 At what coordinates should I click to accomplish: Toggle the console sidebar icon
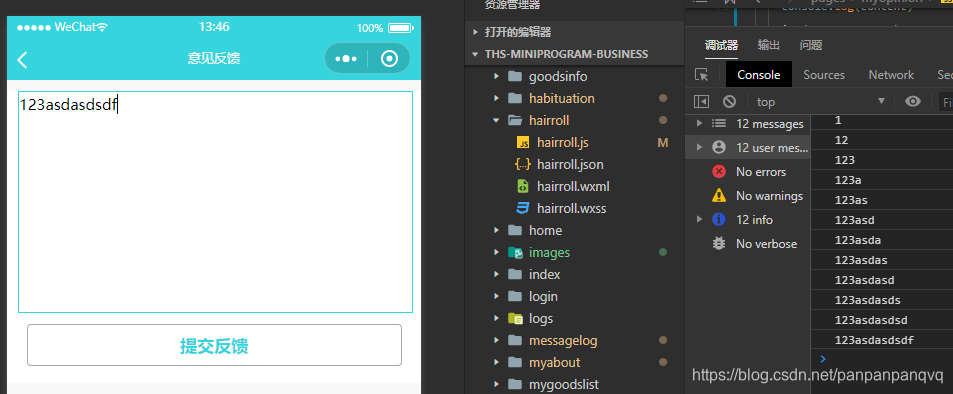pyautogui.click(x=701, y=102)
